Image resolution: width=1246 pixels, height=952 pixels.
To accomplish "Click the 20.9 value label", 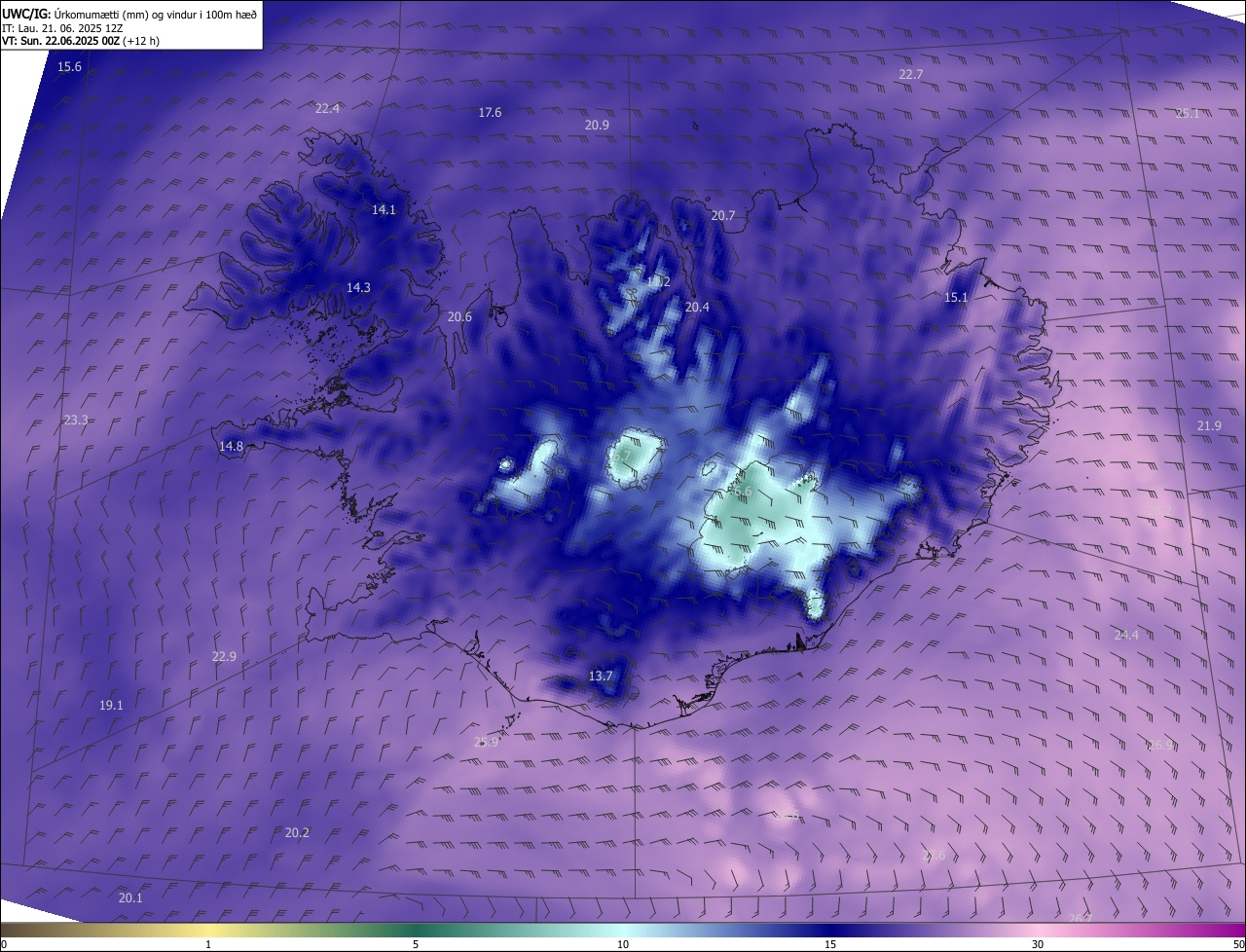I will [597, 126].
